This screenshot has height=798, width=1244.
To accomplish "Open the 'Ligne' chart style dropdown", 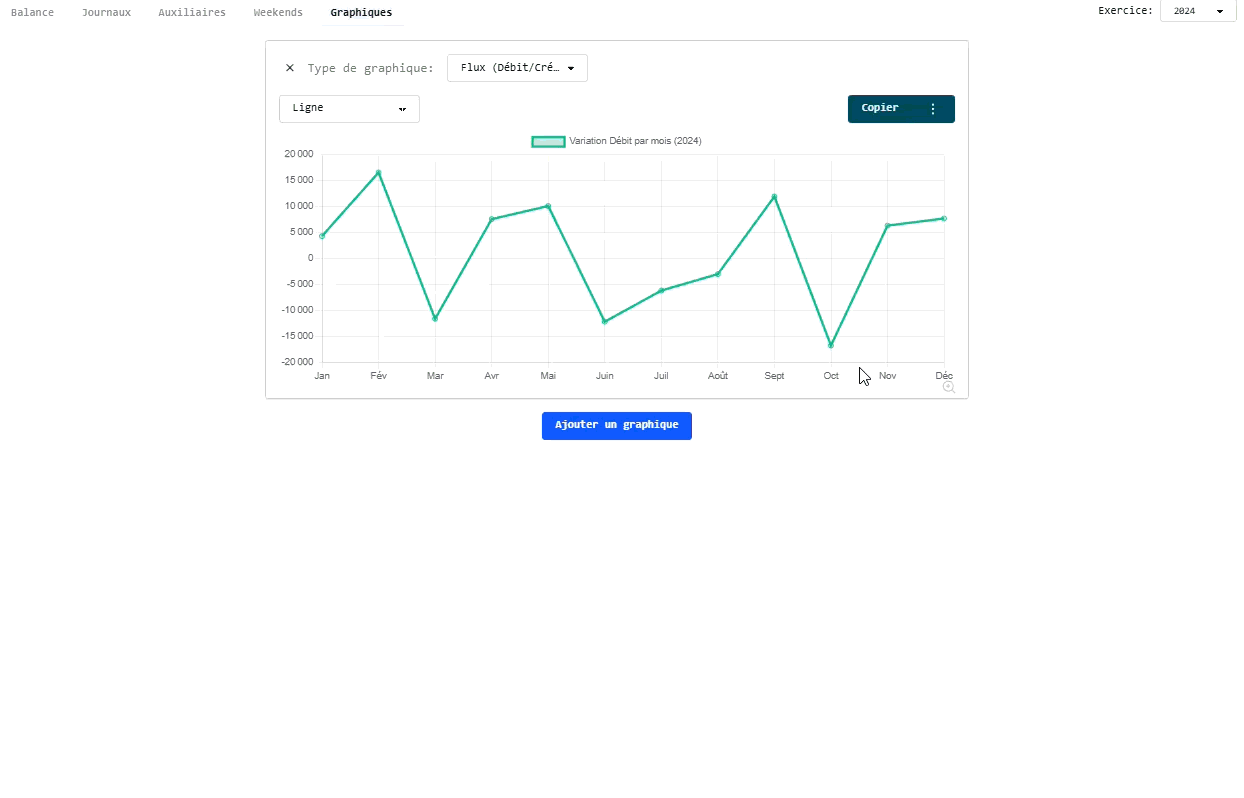I will point(349,108).
